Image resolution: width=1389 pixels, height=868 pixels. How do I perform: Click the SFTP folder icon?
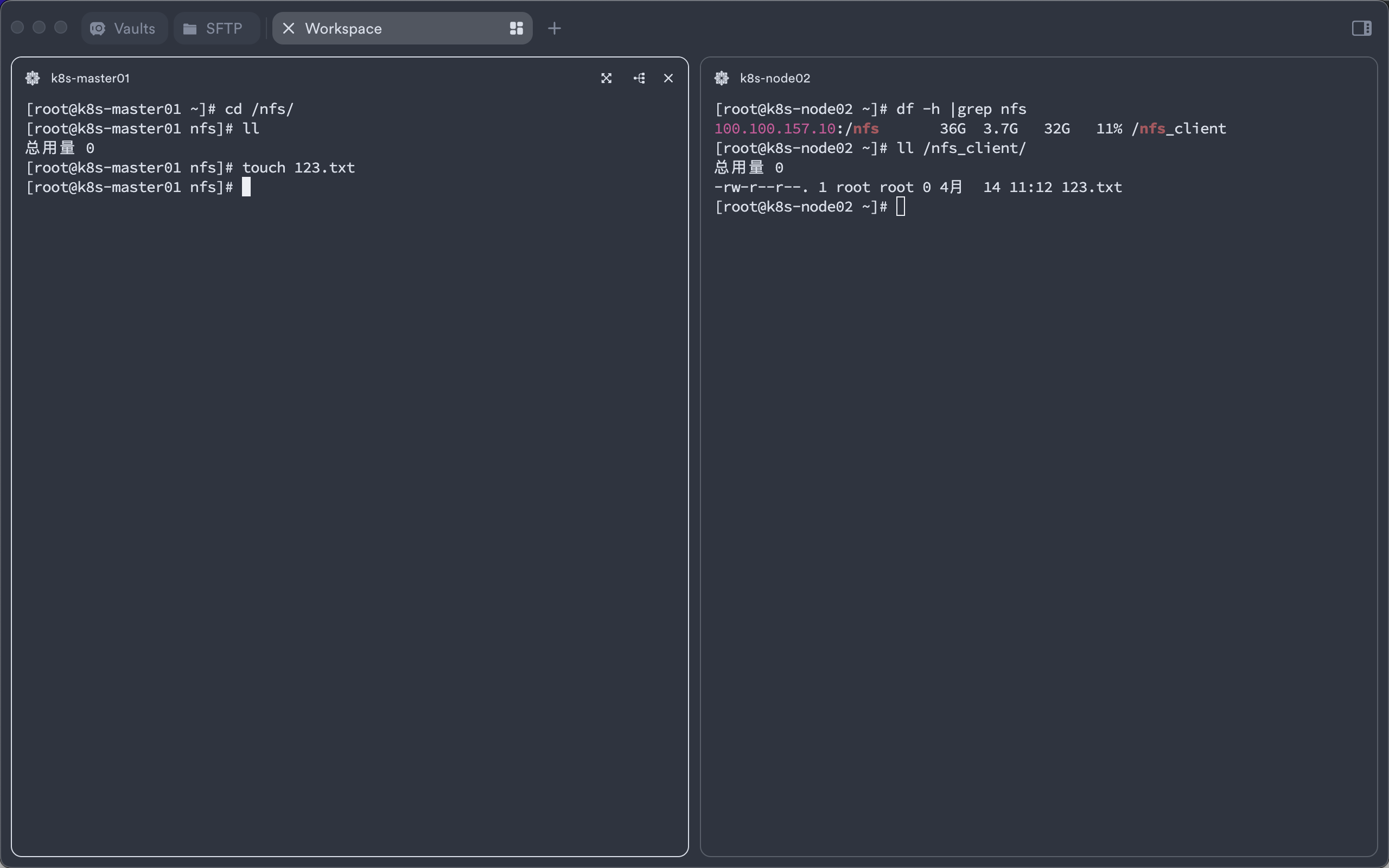point(190,29)
